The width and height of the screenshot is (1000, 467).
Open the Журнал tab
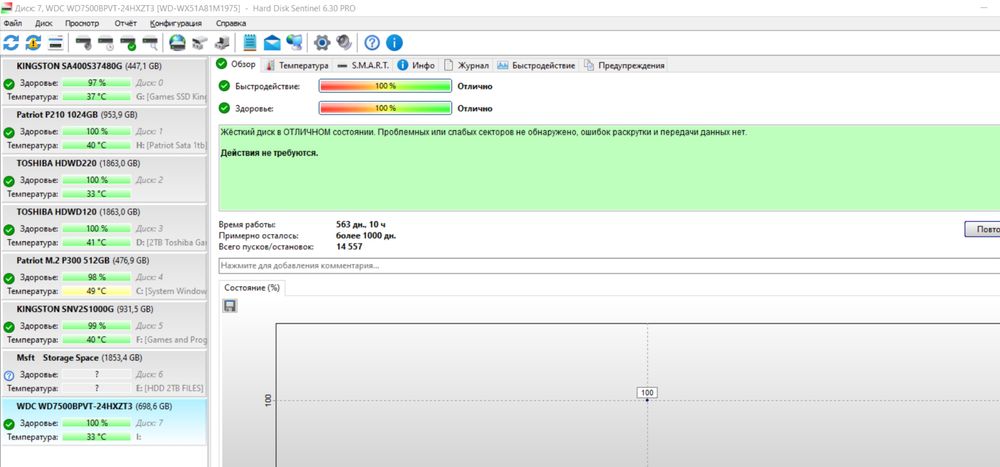[x=466, y=65]
